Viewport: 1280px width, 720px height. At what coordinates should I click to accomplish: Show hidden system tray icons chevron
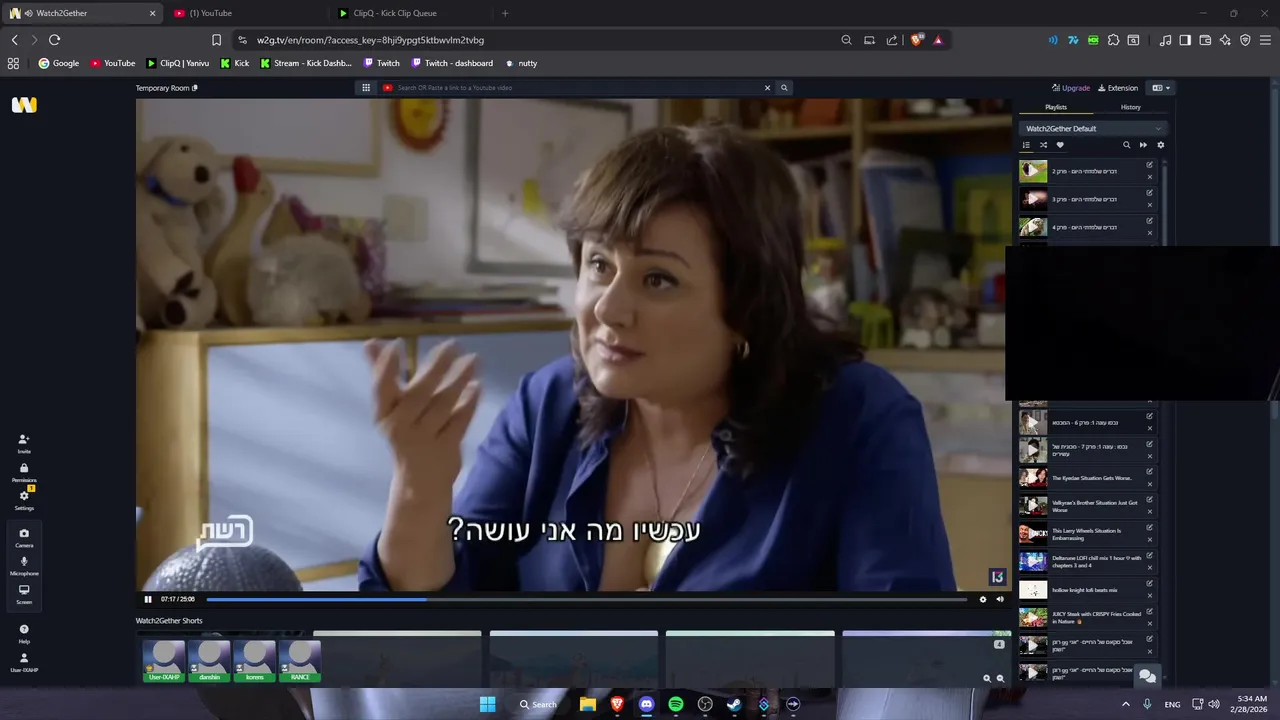(x=1126, y=704)
